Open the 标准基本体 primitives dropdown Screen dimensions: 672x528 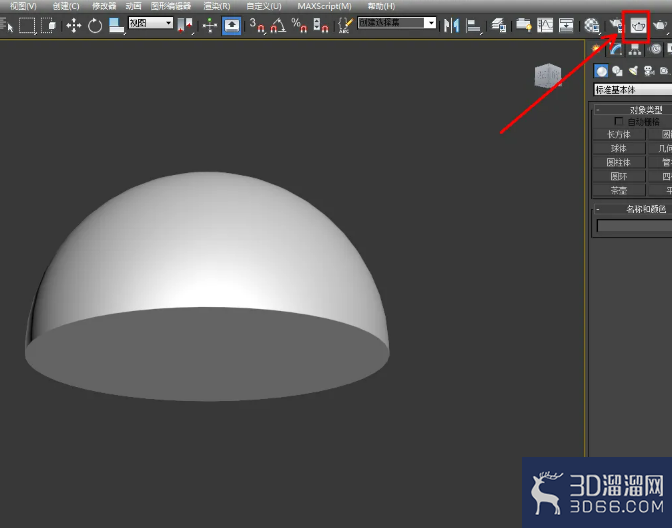click(633, 90)
